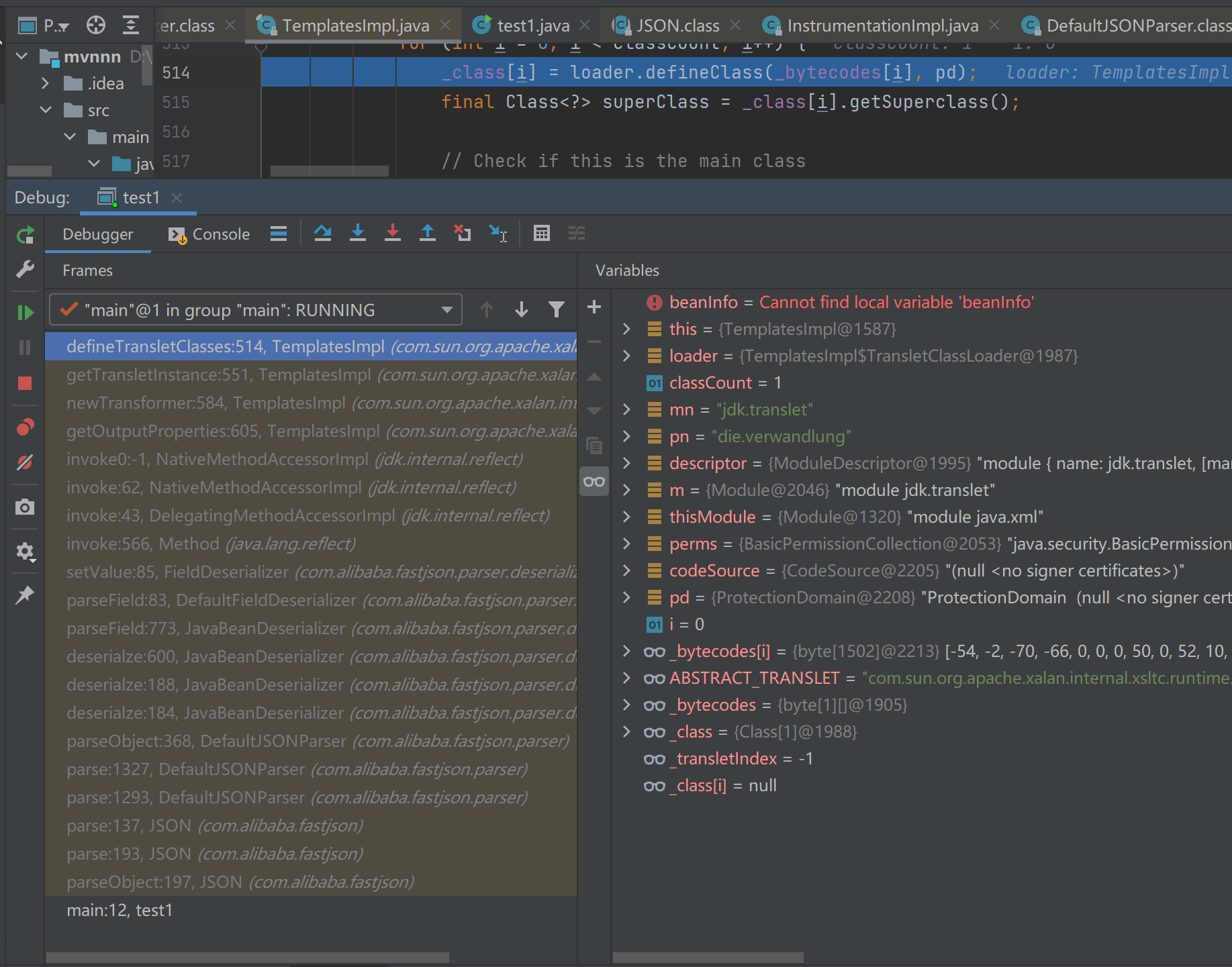The width and height of the screenshot is (1232, 967).
Task: Open Evaluate Expression calculator icon
Action: point(542,234)
